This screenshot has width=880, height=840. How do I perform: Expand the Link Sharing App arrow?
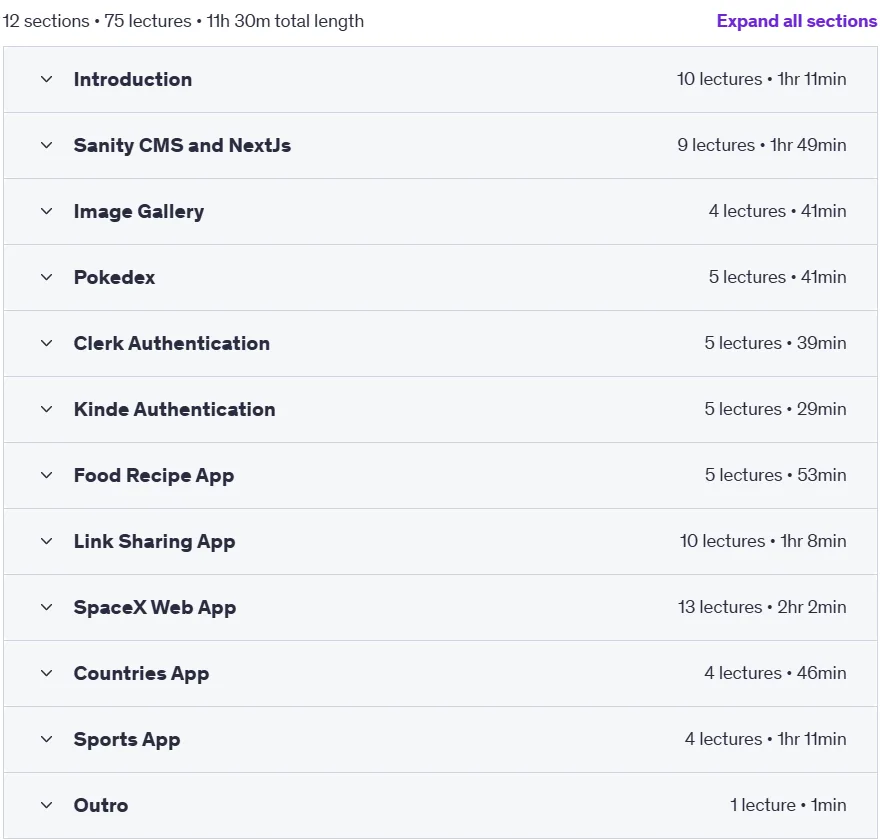47,541
